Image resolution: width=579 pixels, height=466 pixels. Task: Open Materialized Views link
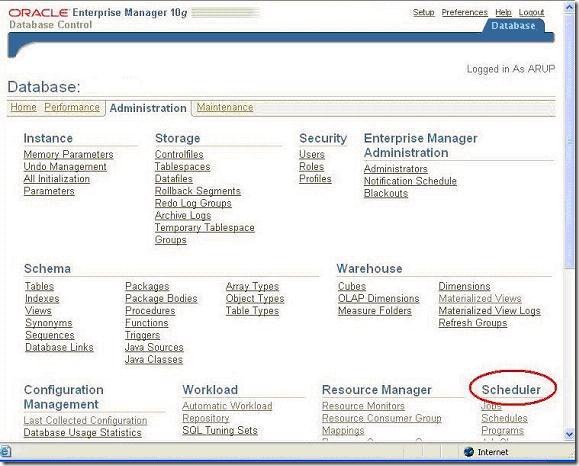pyautogui.click(x=480, y=298)
